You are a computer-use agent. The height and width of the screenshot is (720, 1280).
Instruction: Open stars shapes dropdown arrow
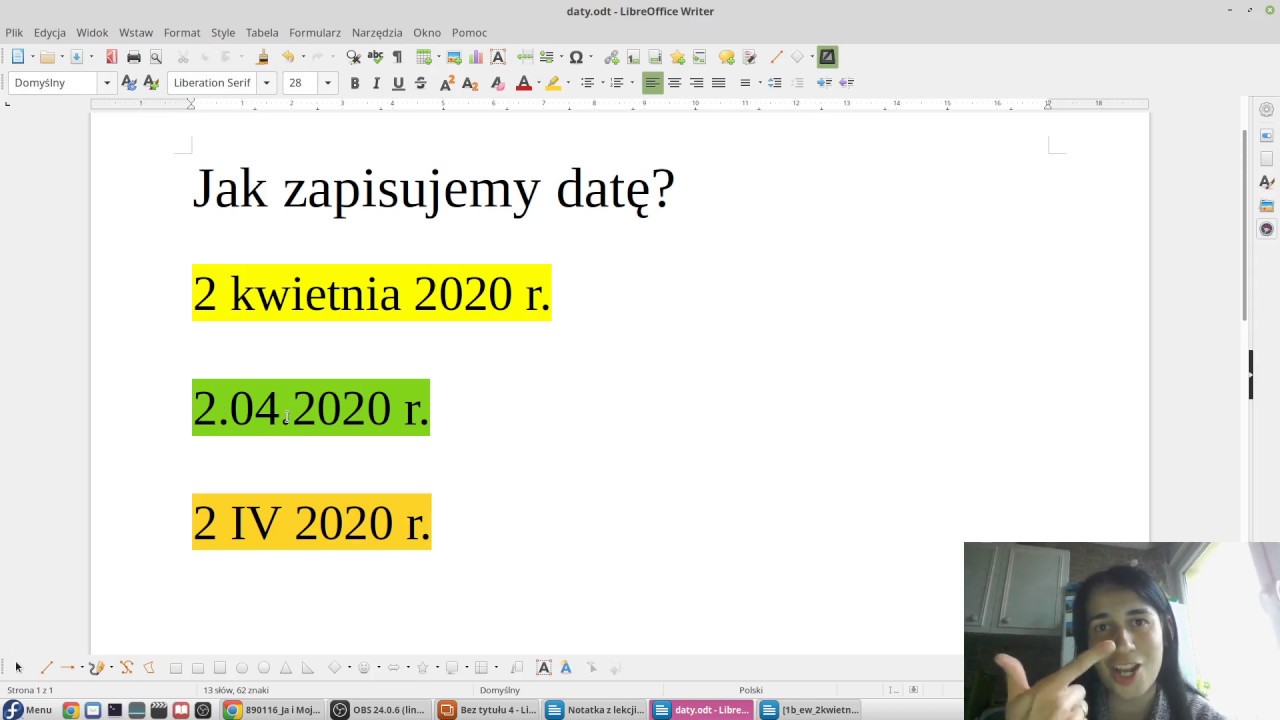click(x=437, y=667)
